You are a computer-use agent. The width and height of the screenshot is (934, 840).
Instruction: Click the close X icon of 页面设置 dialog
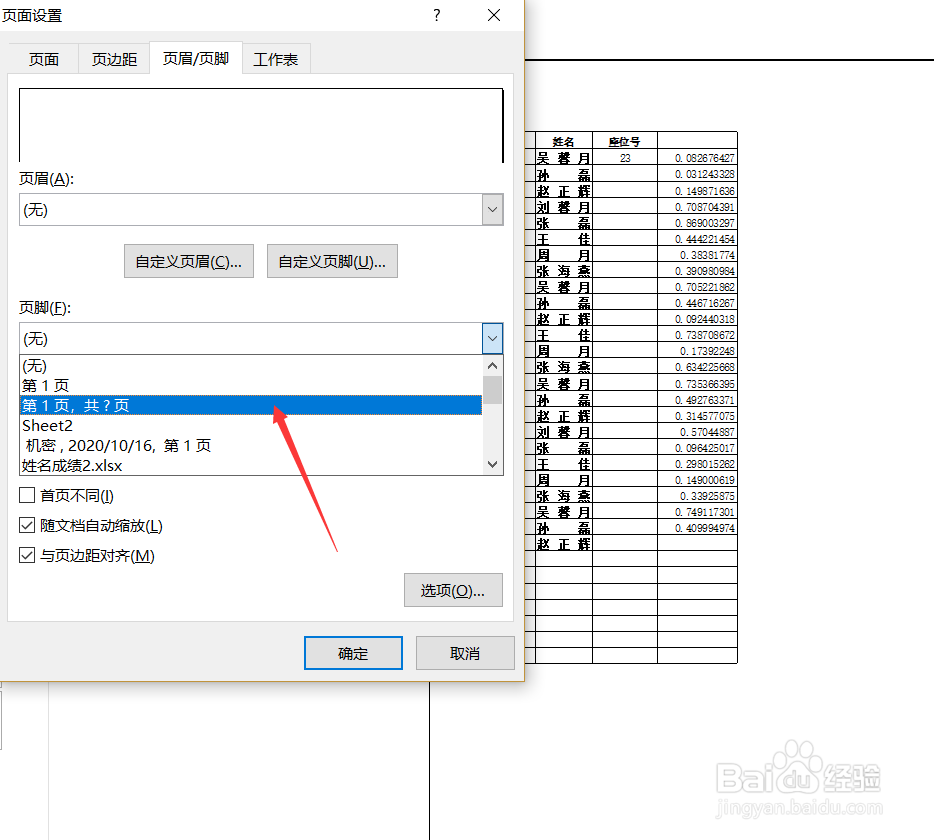point(493,15)
